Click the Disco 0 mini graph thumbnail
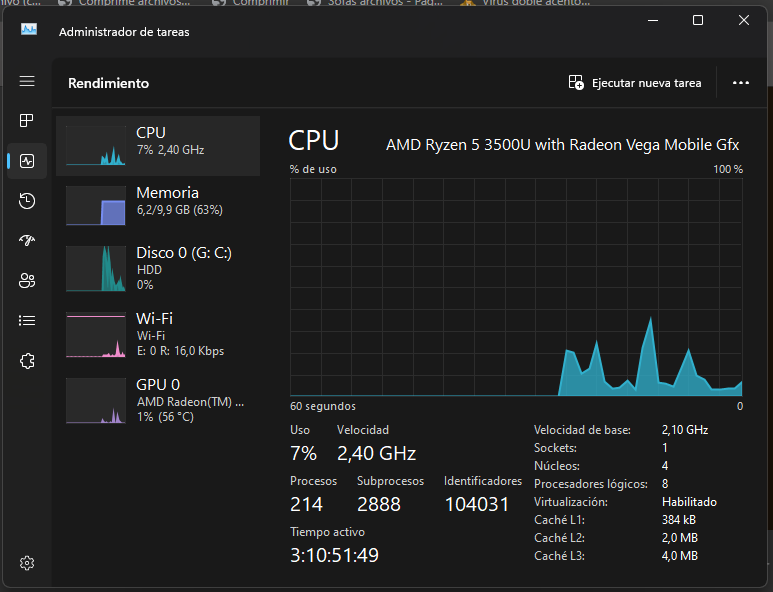The height and width of the screenshot is (592, 773). point(96,269)
